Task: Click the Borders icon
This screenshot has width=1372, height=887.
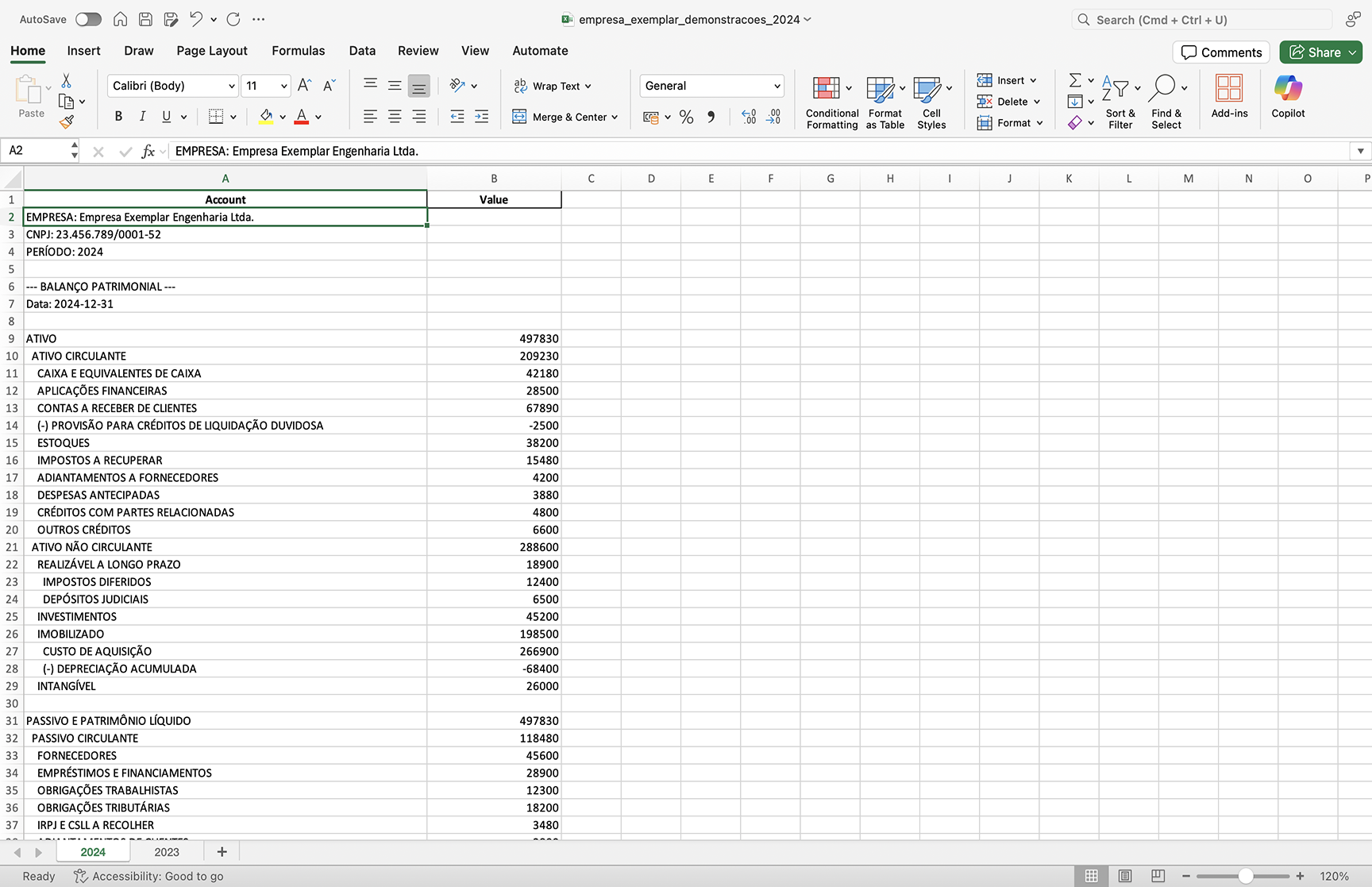Action: pos(216,117)
